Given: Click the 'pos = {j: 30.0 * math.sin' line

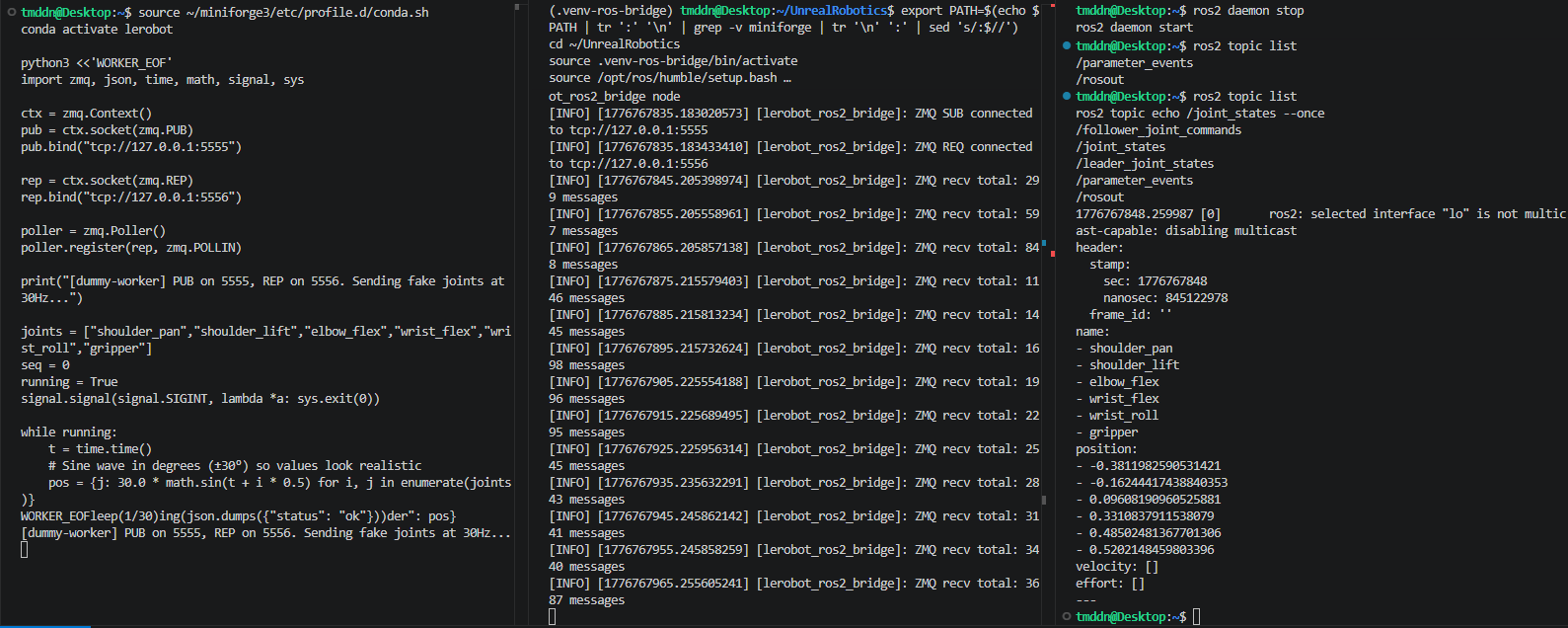Looking at the screenshot, I should [280, 482].
